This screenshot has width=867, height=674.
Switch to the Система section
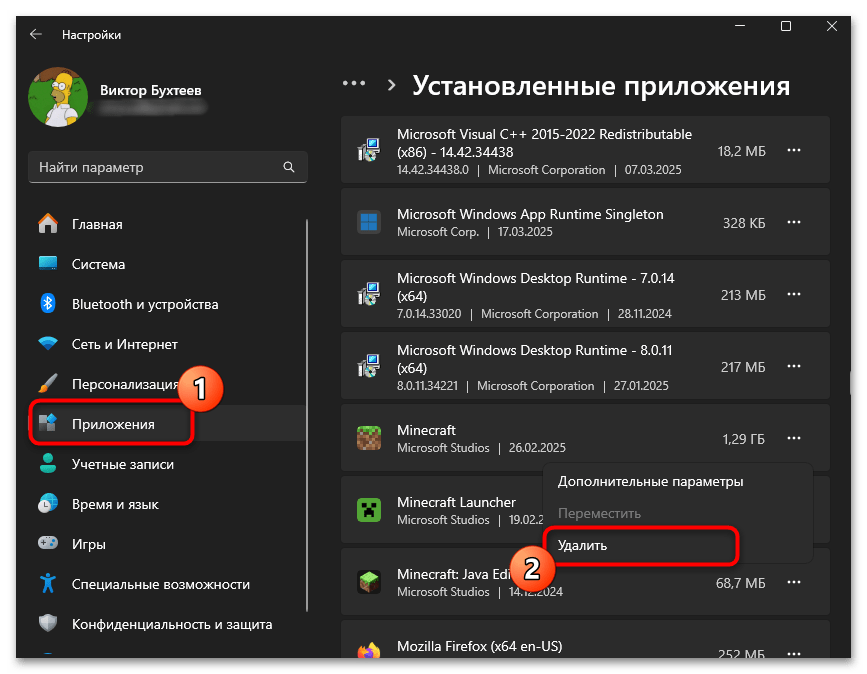pos(98,264)
